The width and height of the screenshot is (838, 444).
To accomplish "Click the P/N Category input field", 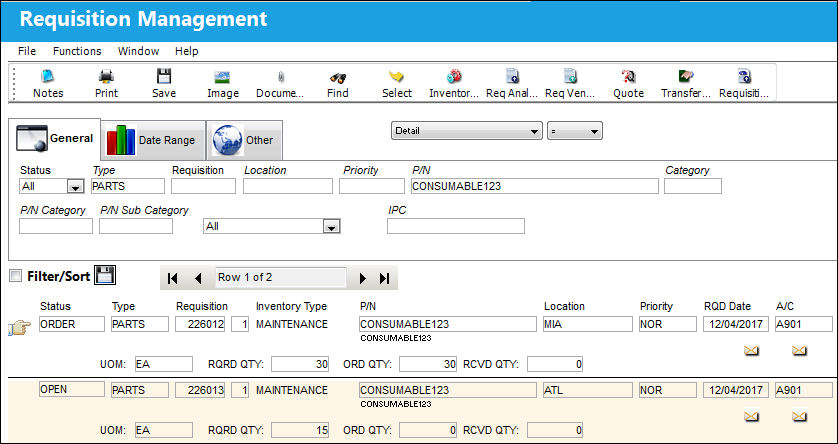I will point(56,227).
